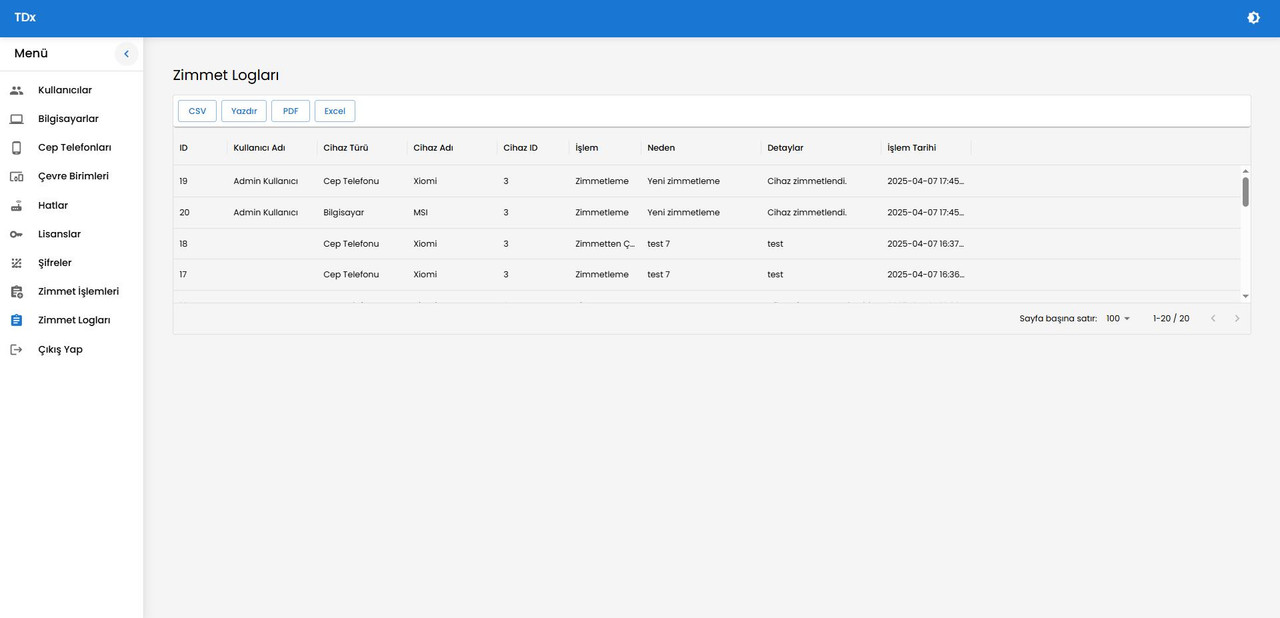Image resolution: width=1280 pixels, height=618 pixels.
Task: Click the Excel export button
Action: (335, 111)
